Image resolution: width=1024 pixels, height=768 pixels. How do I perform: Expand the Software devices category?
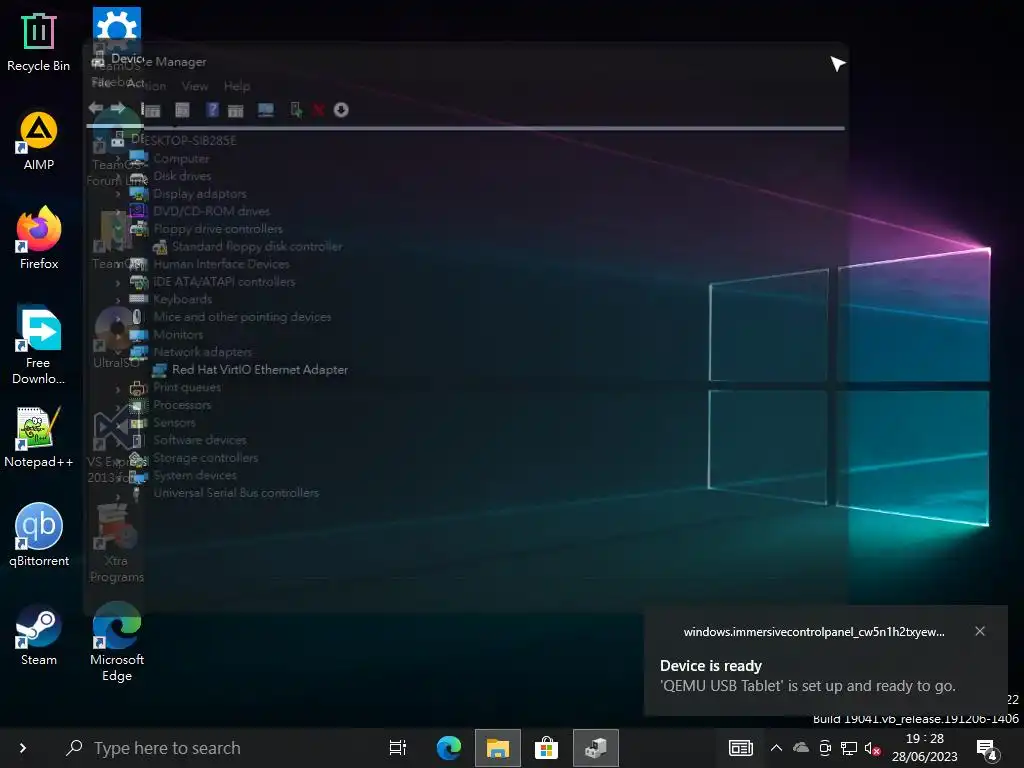point(118,441)
